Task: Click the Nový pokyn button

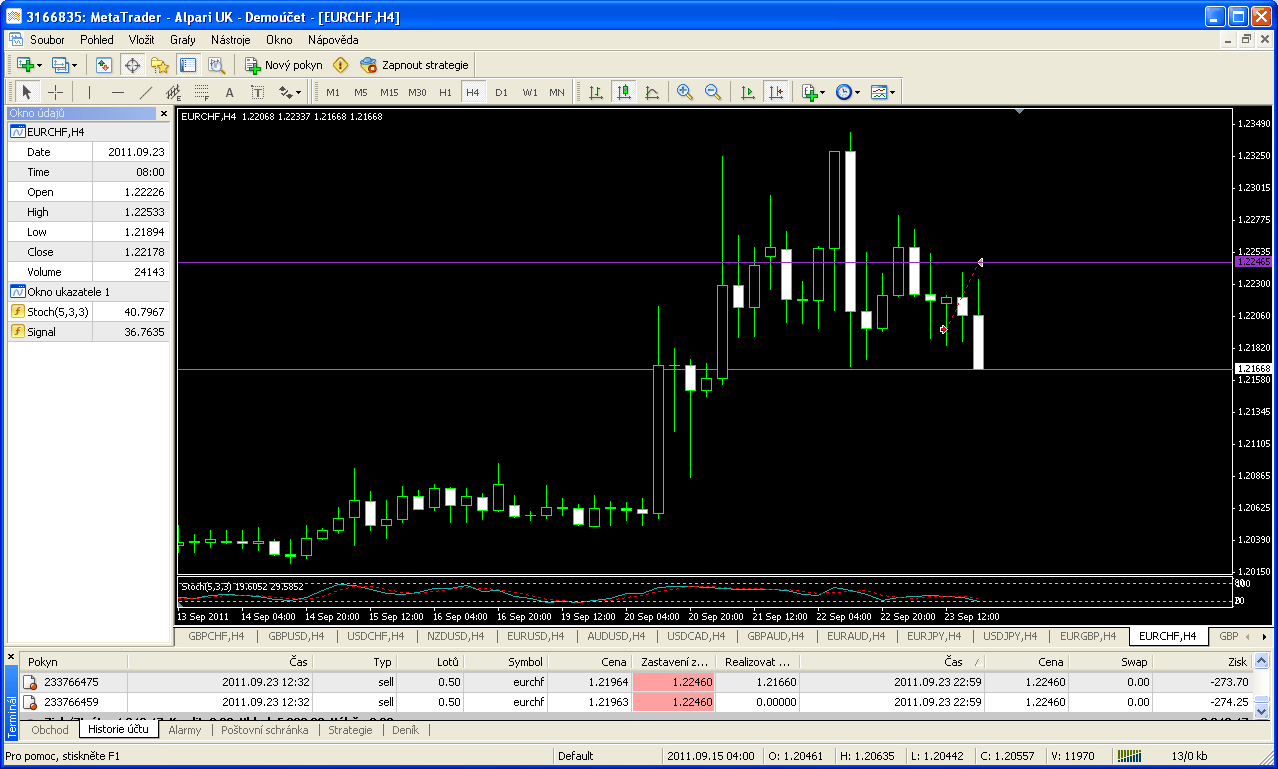Action: (x=284, y=65)
